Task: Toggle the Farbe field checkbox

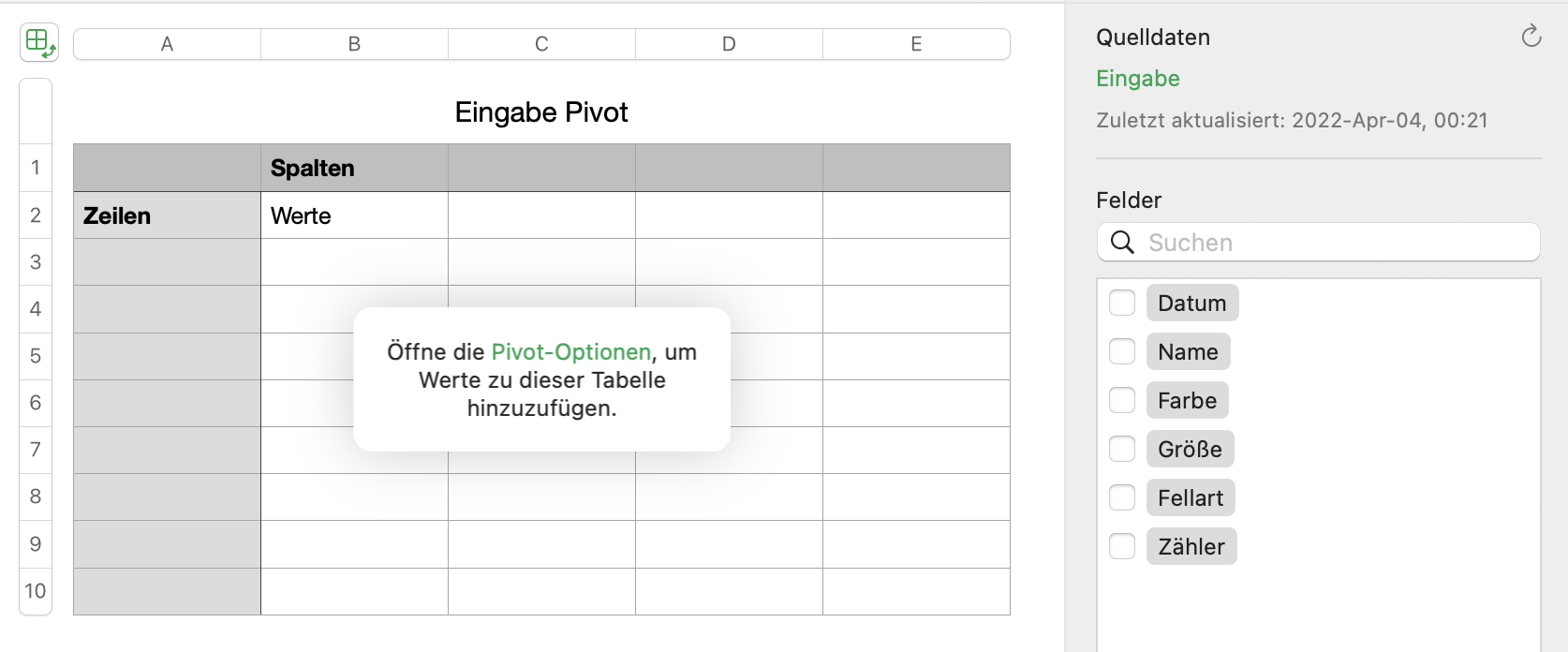Action: click(1122, 401)
